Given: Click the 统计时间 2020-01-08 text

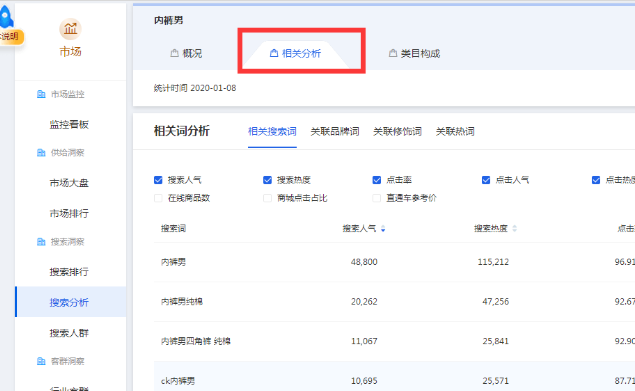Looking at the screenshot, I should [x=195, y=88].
